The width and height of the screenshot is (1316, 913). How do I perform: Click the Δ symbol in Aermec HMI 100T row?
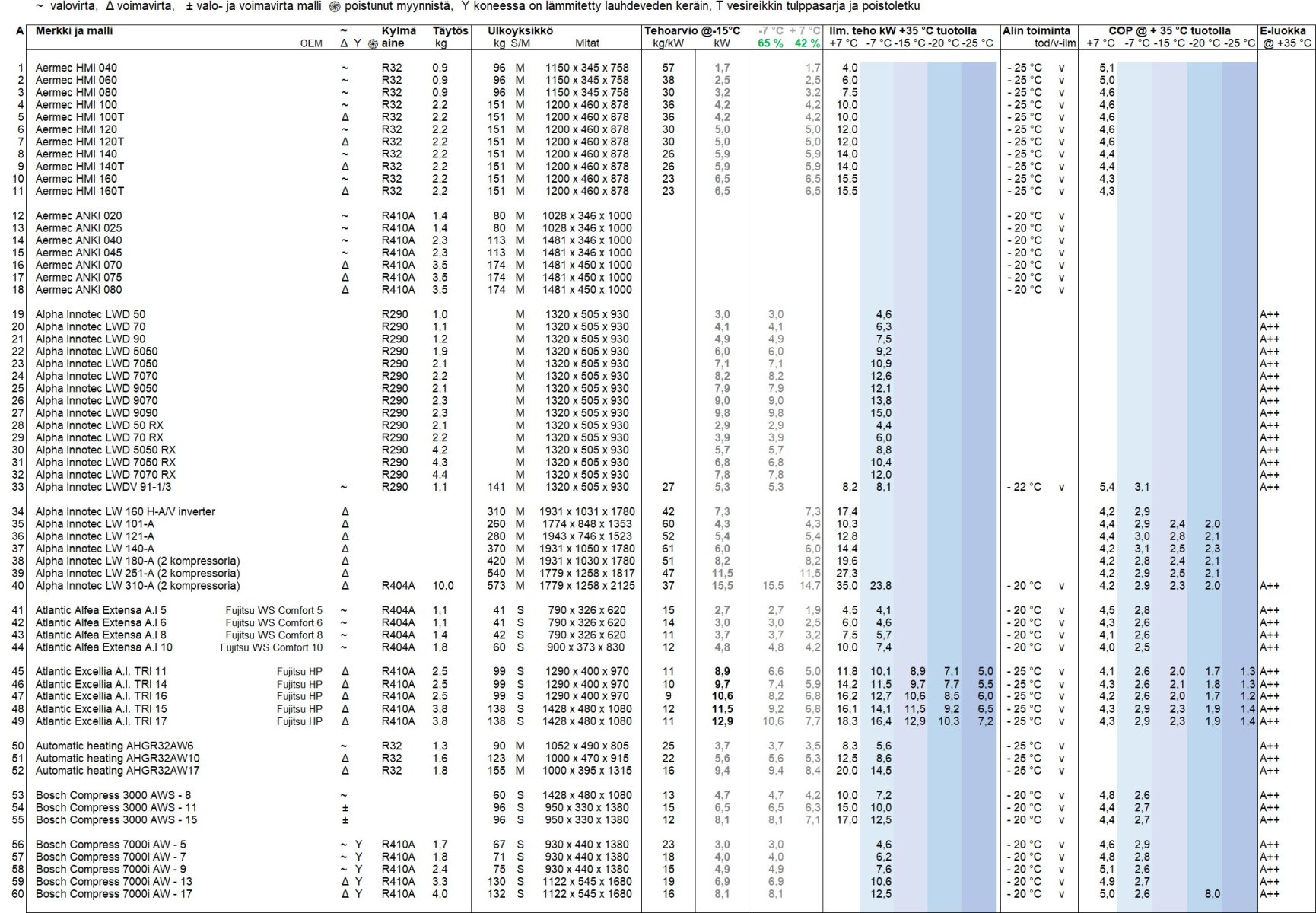click(x=345, y=117)
